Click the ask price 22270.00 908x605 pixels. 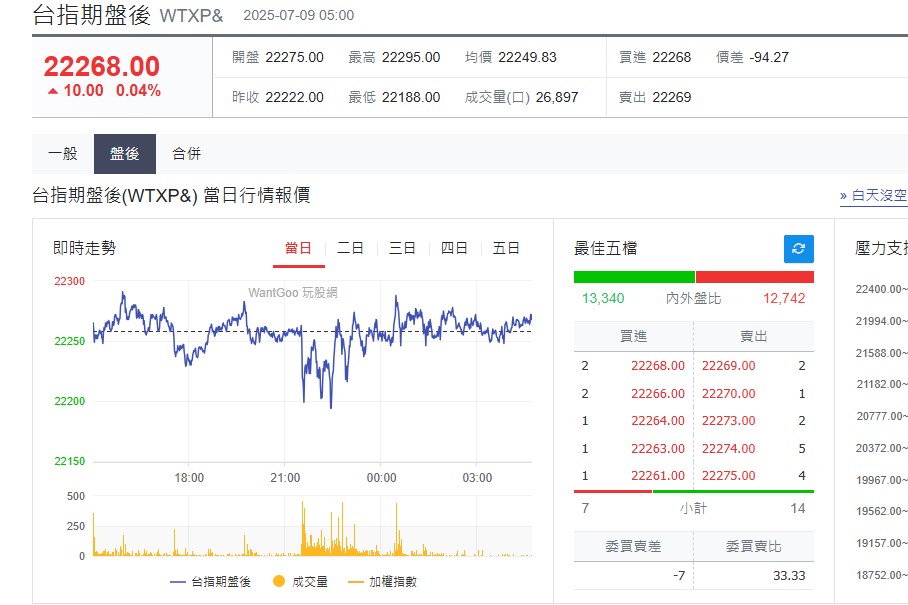click(x=728, y=394)
